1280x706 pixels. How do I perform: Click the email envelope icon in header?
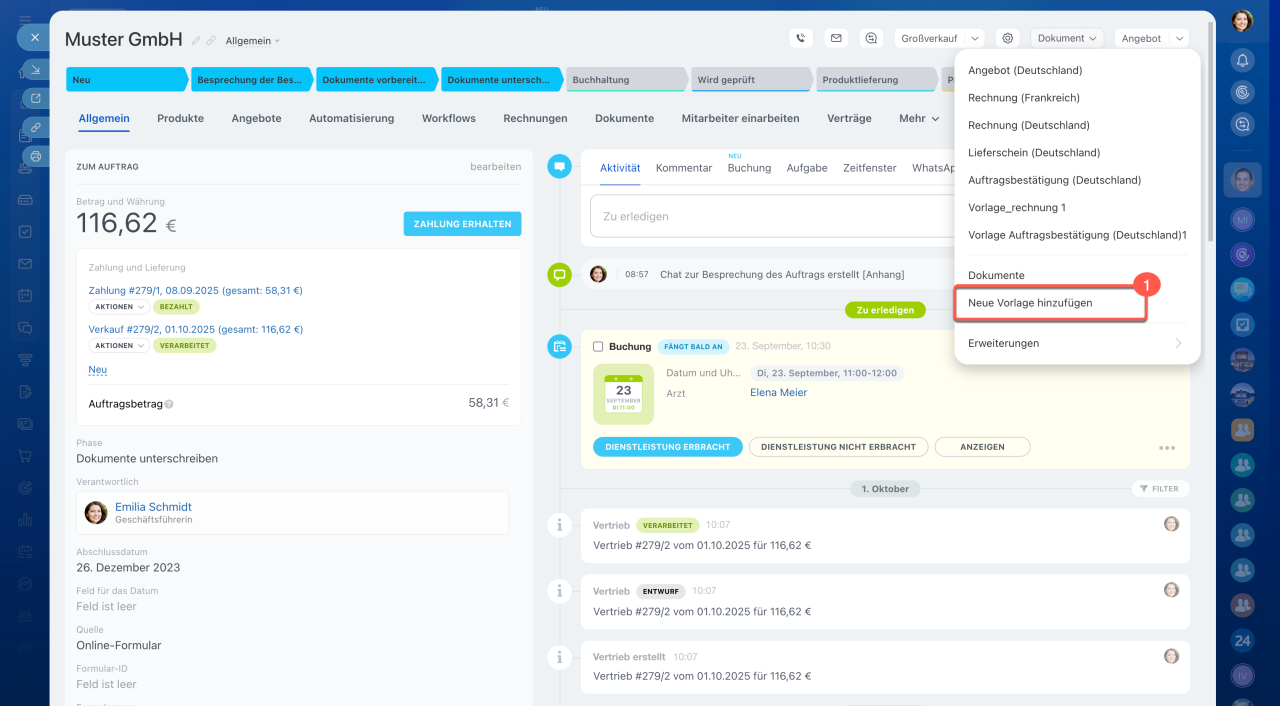836,38
